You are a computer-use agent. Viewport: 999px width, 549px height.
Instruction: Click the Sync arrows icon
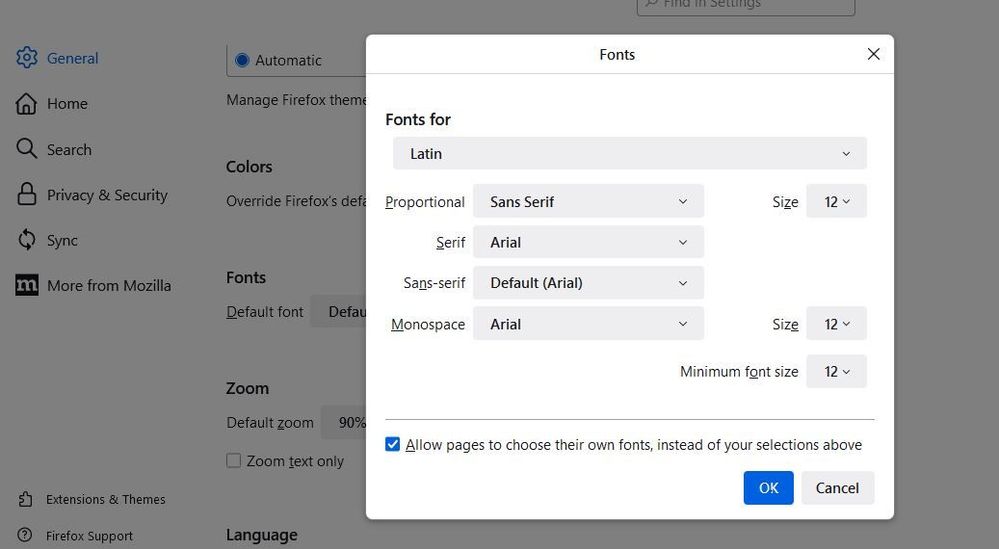tap(27, 240)
